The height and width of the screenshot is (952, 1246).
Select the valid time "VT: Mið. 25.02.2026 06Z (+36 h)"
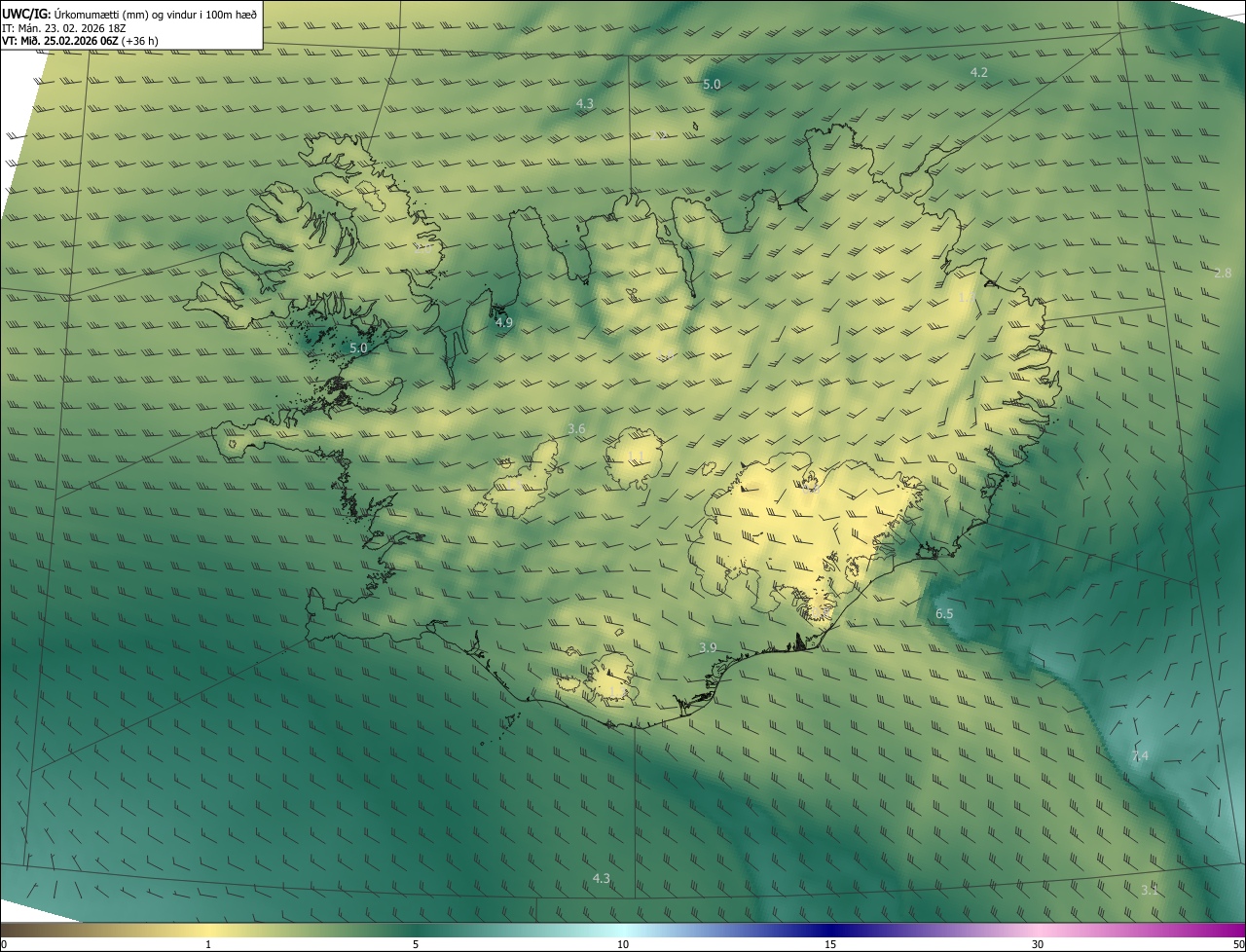coord(80,41)
